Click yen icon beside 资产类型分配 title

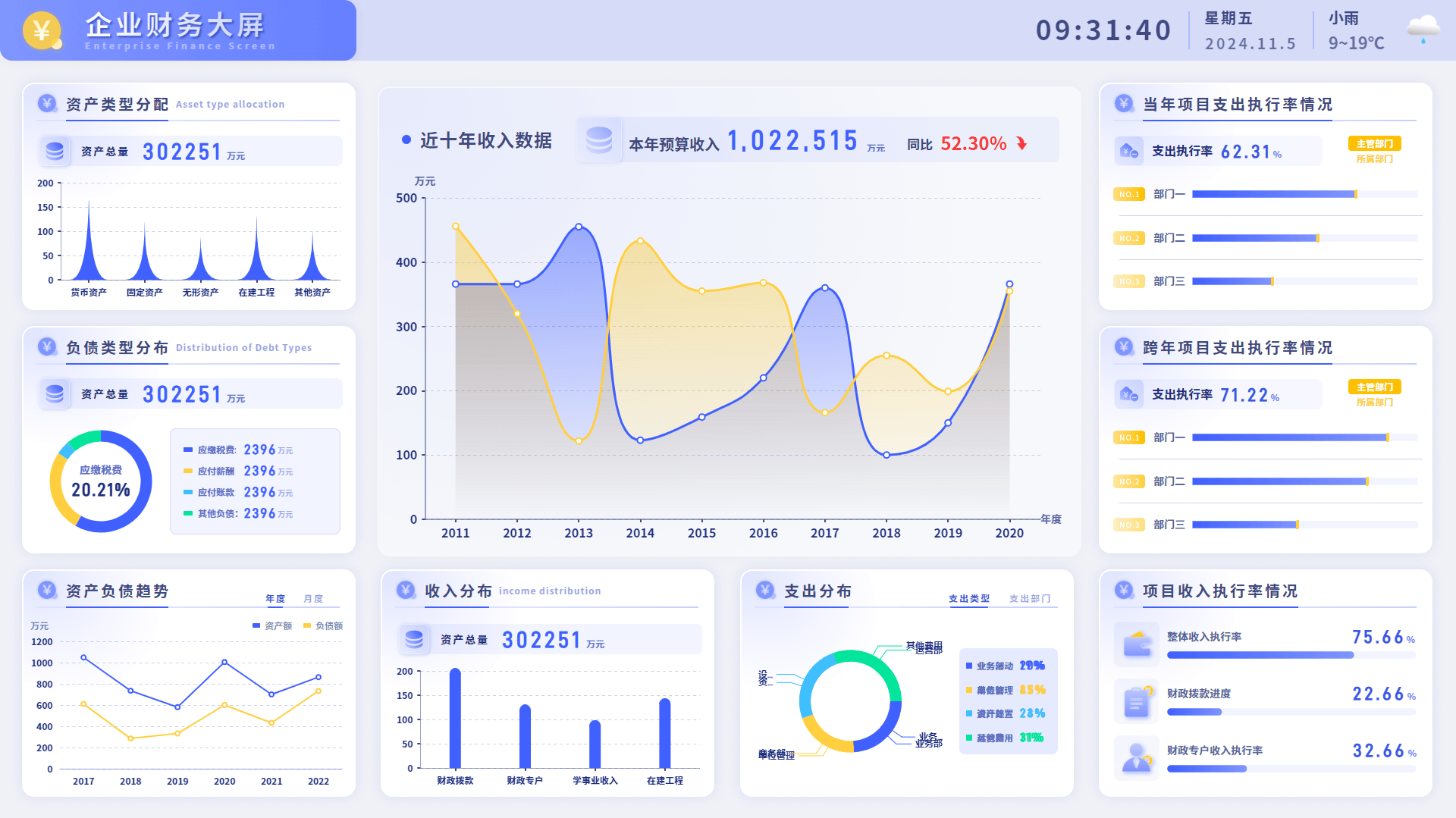point(47,103)
